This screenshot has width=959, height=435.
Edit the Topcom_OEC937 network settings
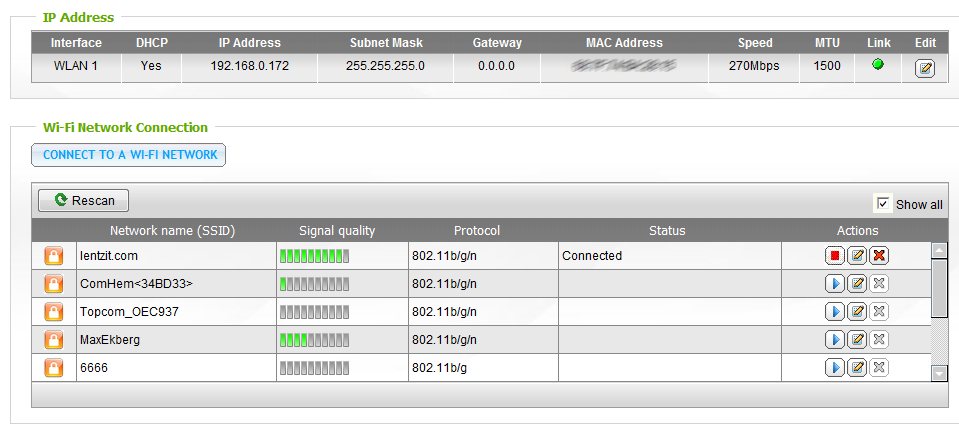(x=857, y=312)
